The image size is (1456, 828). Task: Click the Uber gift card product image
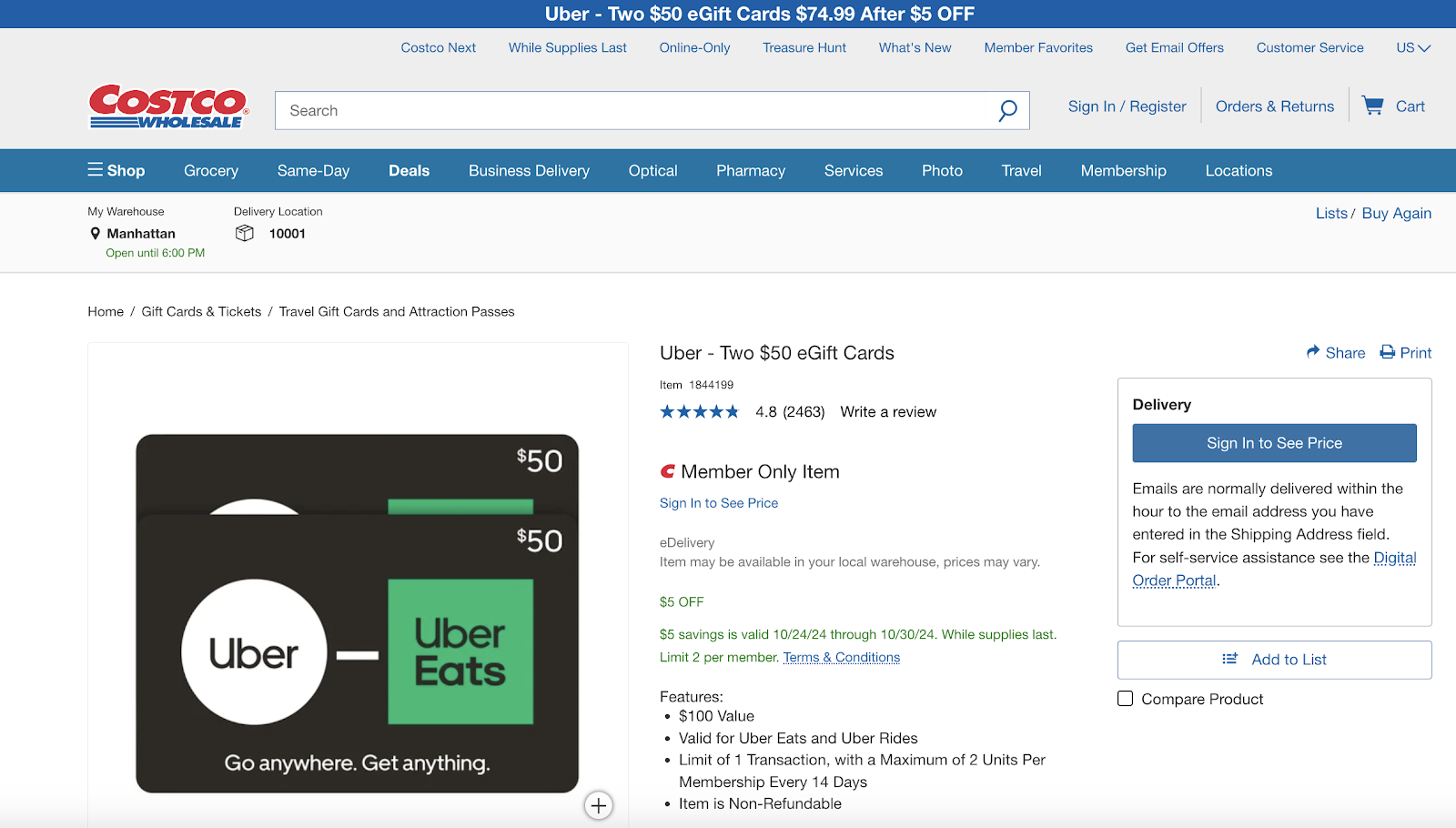[358, 613]
